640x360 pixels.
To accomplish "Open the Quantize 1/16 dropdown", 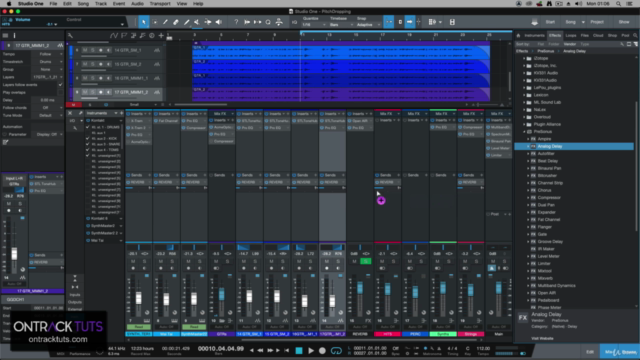I will coord(314,25).
